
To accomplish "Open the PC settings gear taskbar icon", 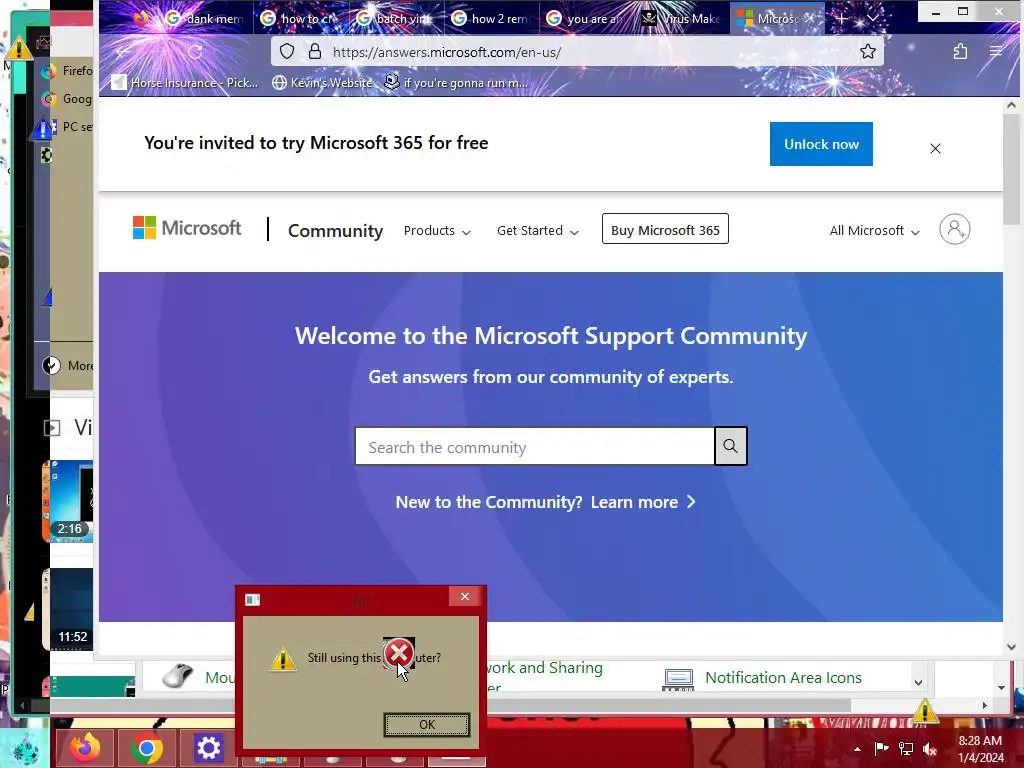I will point(208,748).
